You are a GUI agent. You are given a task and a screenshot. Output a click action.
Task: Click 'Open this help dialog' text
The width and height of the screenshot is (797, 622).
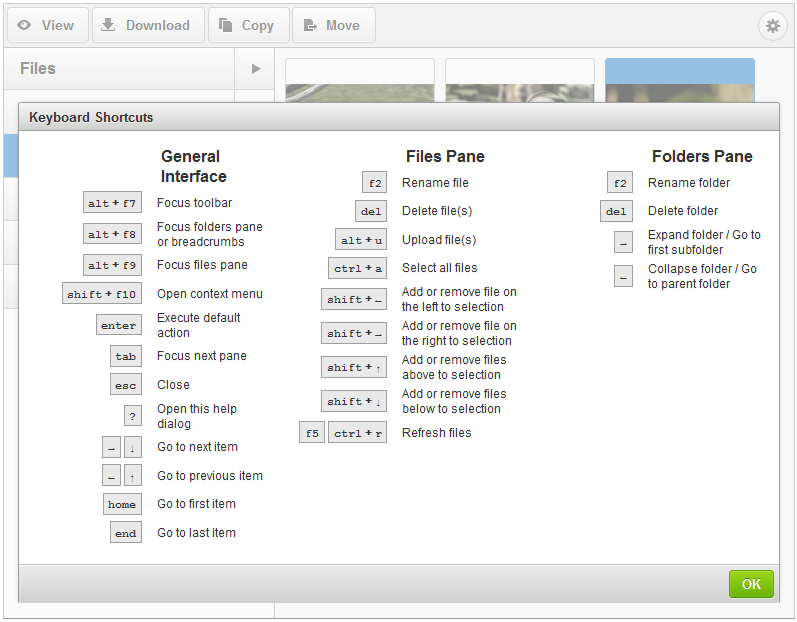tap(197, 416)
